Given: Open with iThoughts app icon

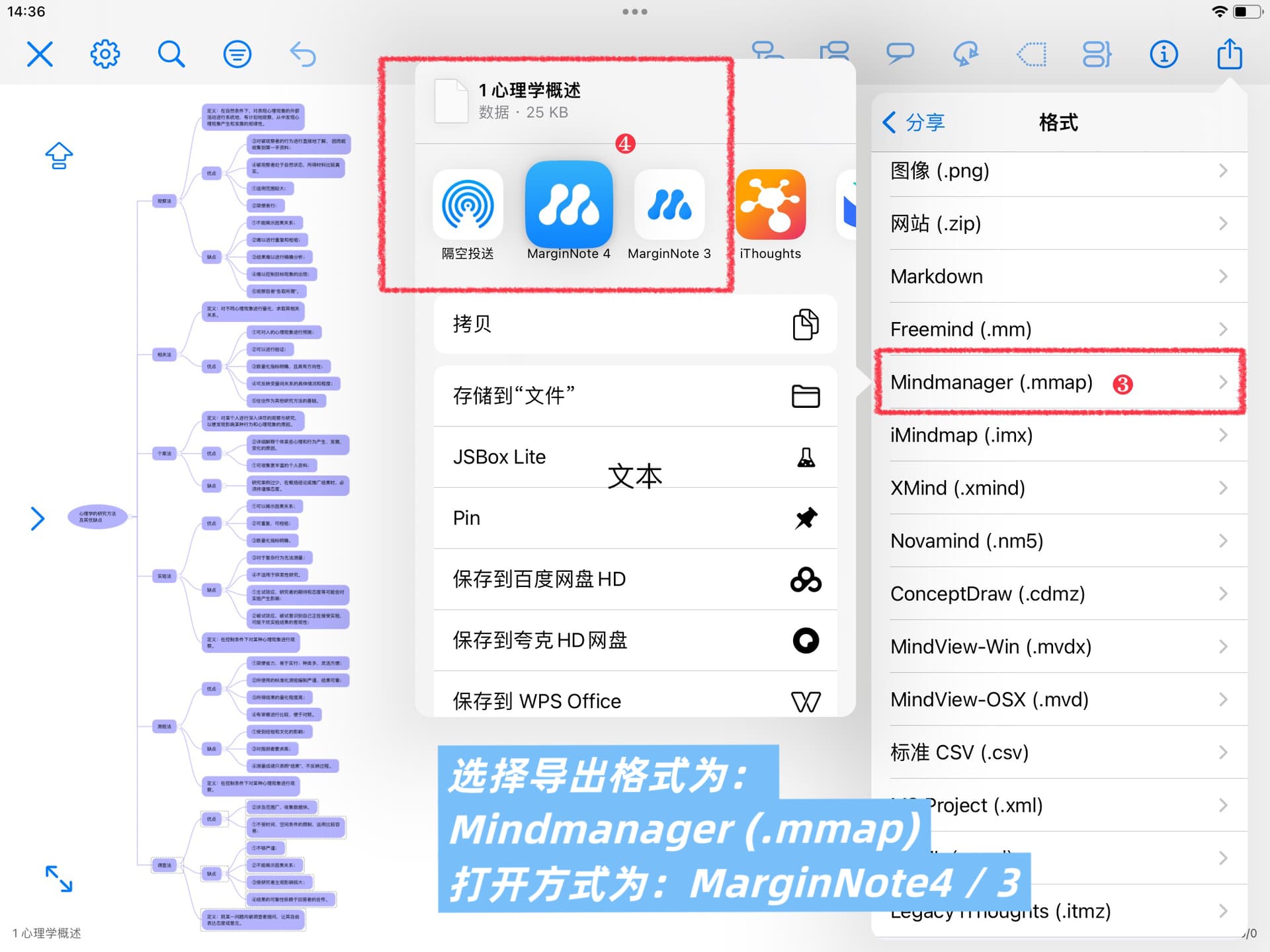Looking at the screenshot, I should (770, 204).
